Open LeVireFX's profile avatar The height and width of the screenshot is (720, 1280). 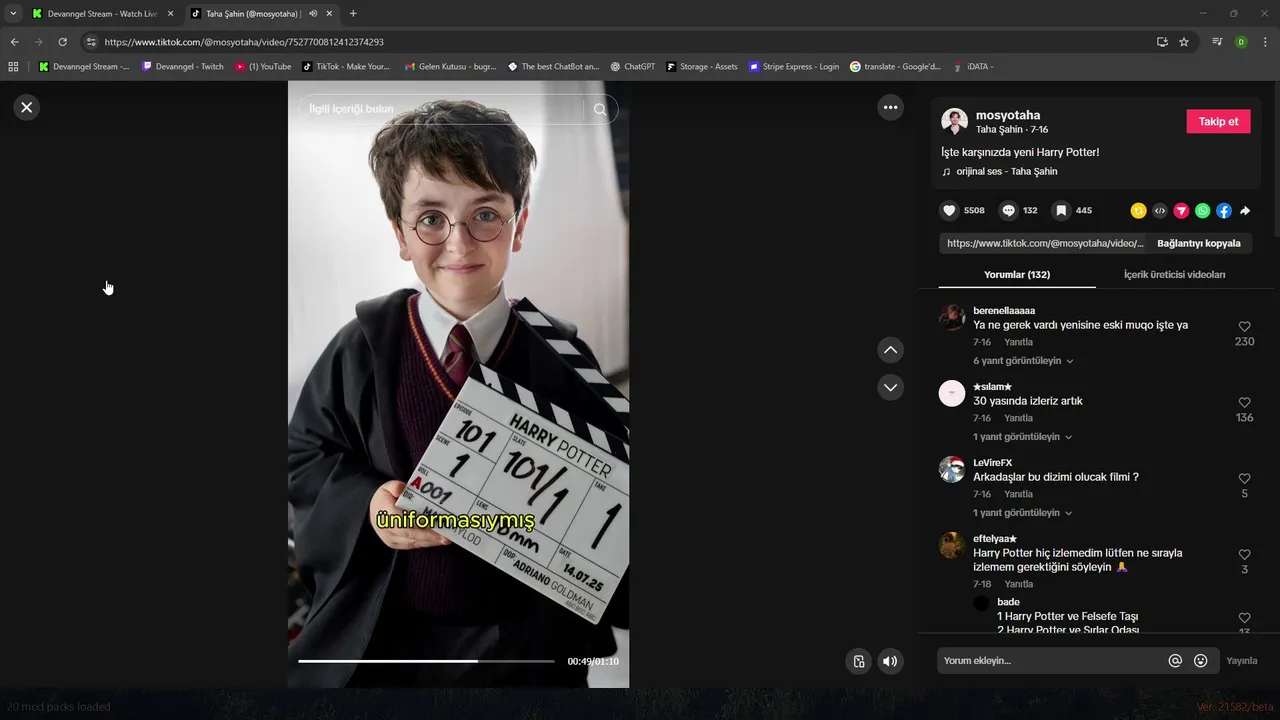952,469
